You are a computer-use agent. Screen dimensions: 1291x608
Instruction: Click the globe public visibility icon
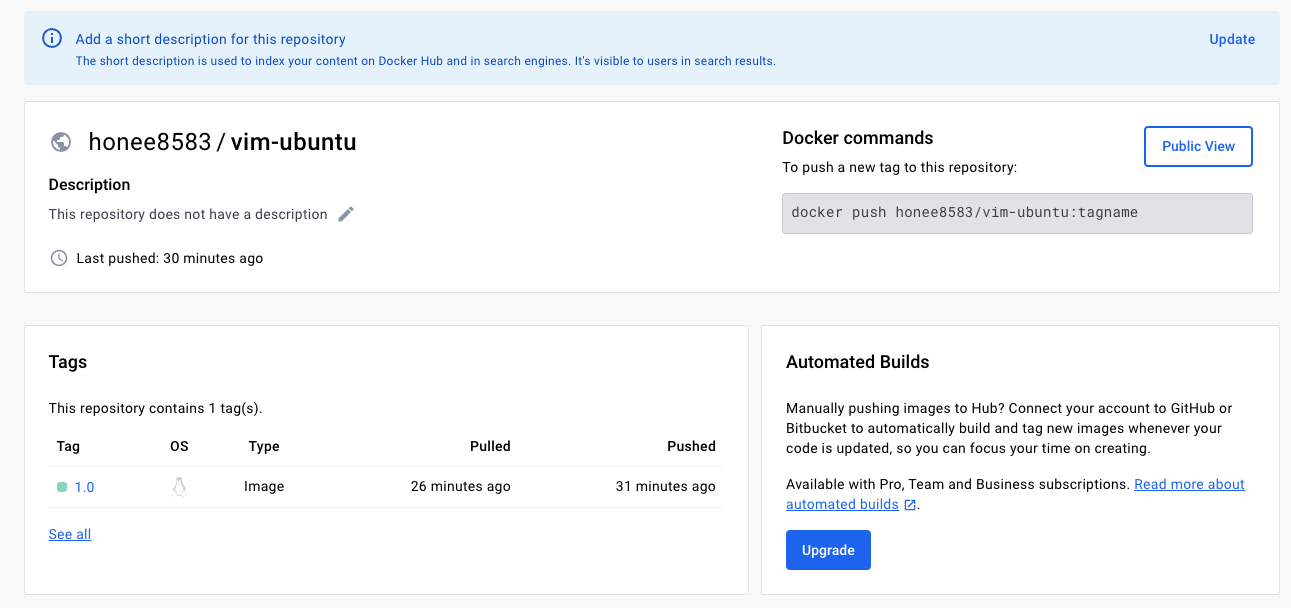(x=61, y=142)
